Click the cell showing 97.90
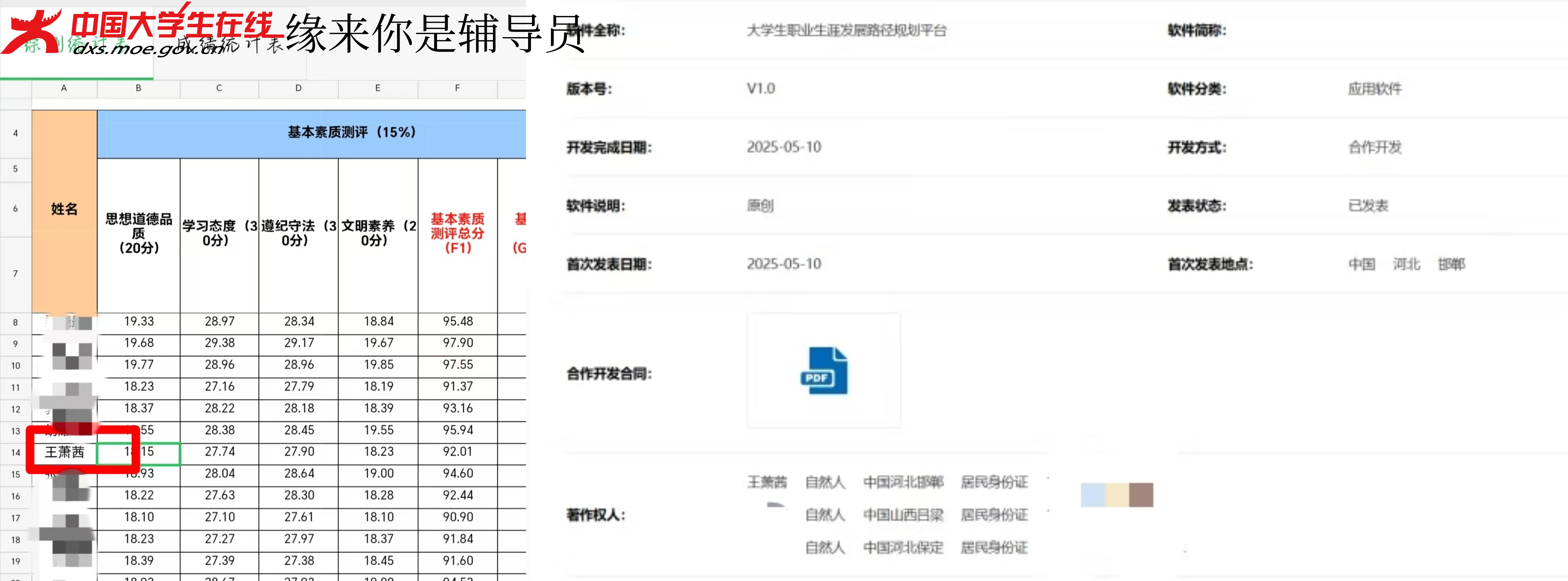Image resolution: width=1568 pixels, height=581 pixels. (x=458, y=343)
